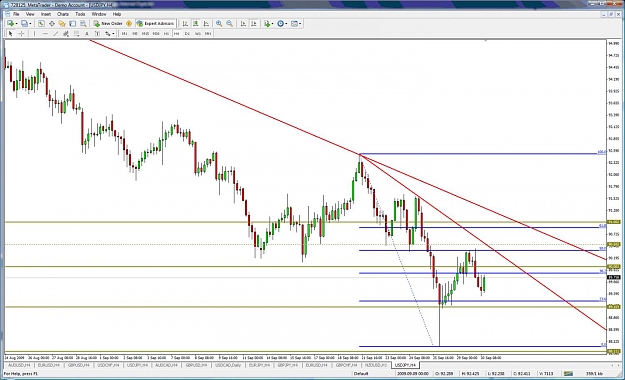Set timeframe to M30

pyautogui.click(x=156, y=33)
